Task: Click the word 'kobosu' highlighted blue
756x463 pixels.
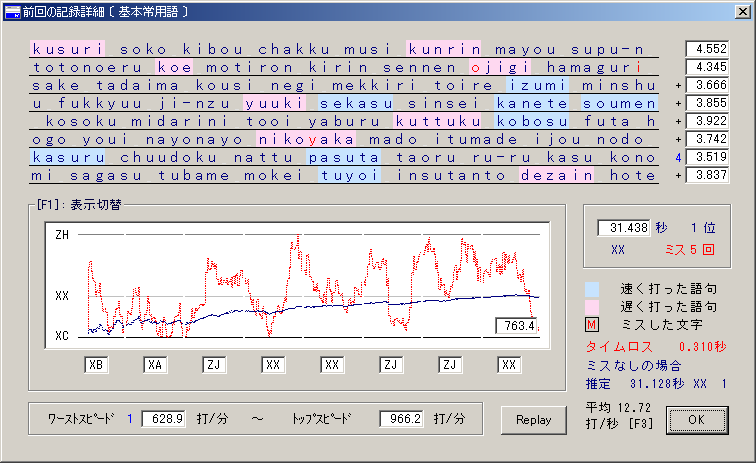Action: 532,122
